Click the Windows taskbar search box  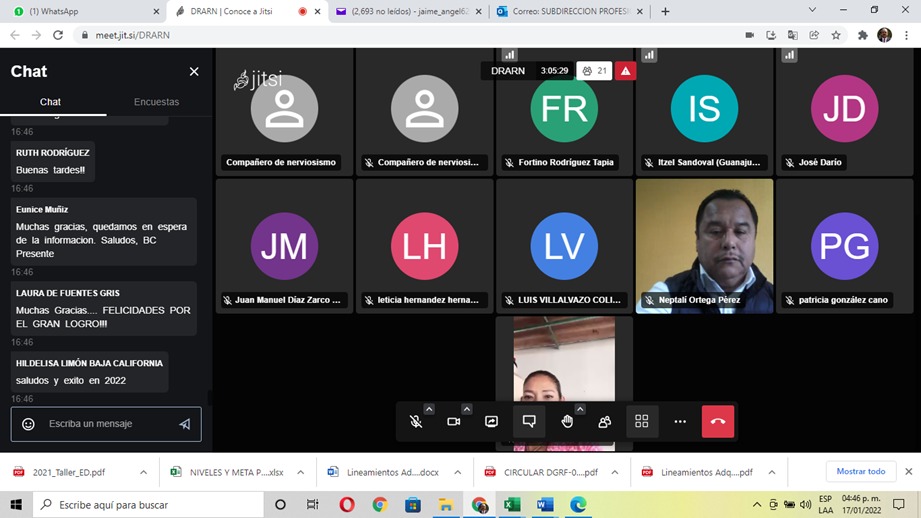(148, 504)
